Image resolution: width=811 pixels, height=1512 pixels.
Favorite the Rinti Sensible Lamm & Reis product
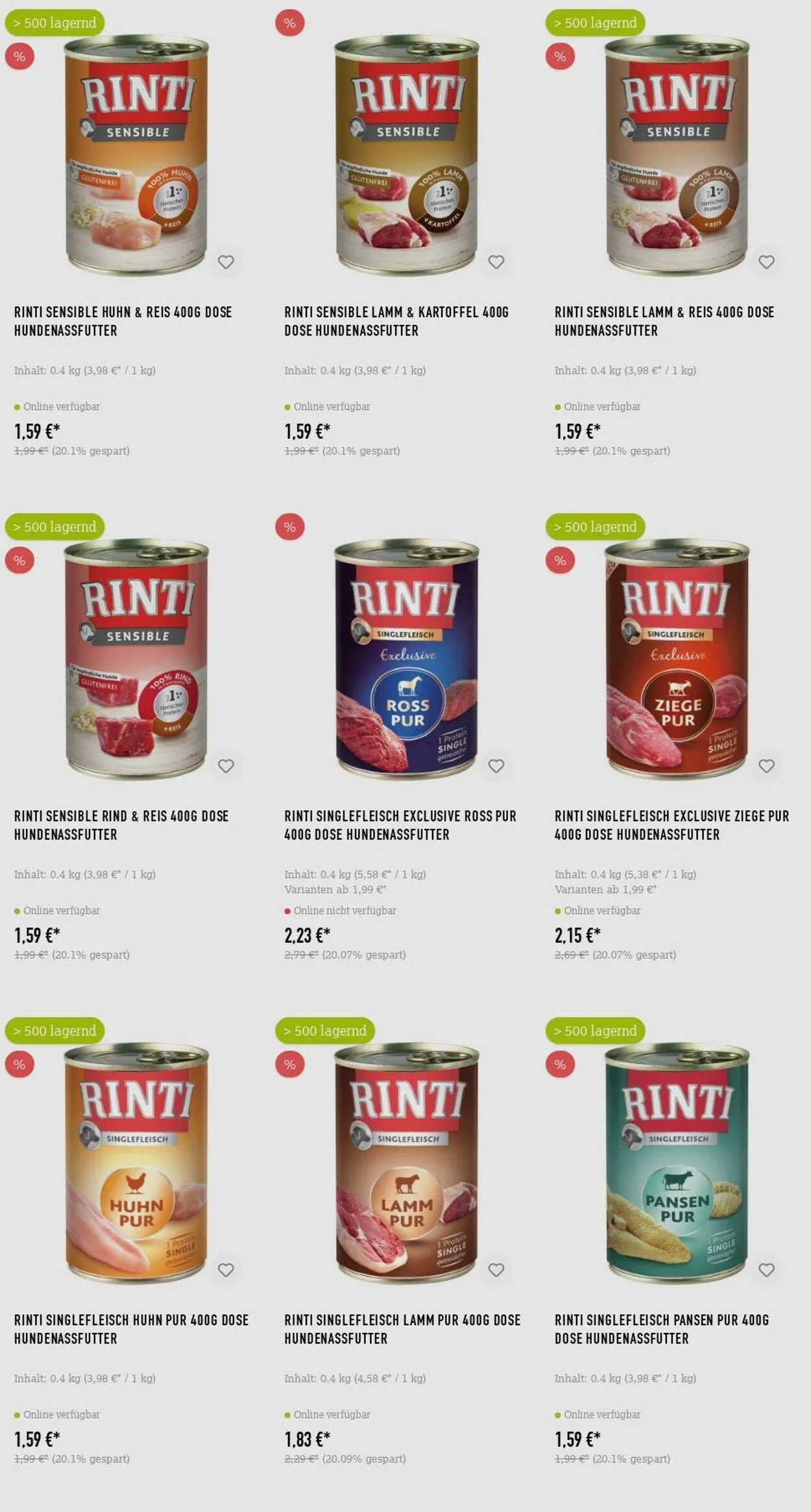[x=766, y=262]
